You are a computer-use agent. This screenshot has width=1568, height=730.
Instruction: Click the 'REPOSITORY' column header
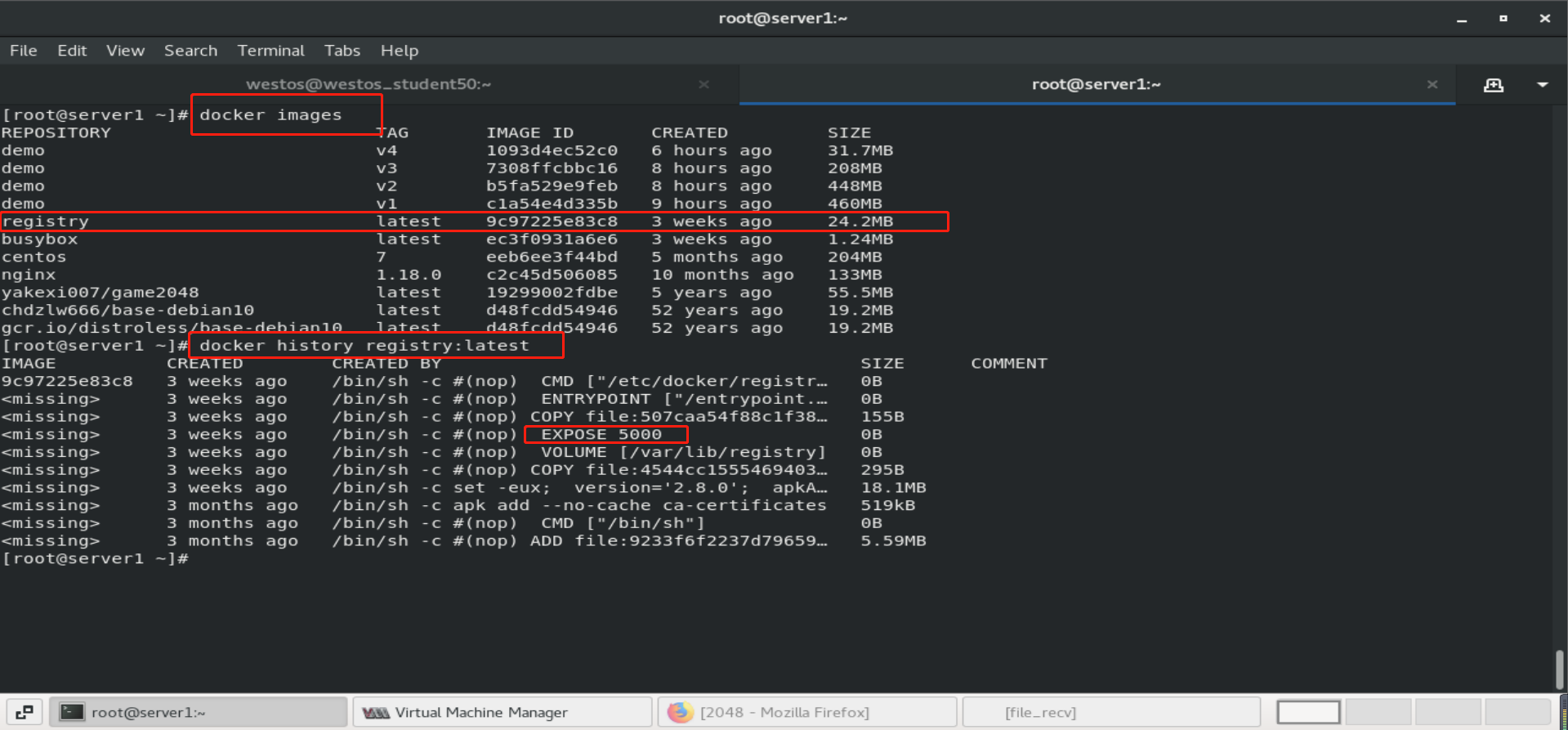point(56,133)
